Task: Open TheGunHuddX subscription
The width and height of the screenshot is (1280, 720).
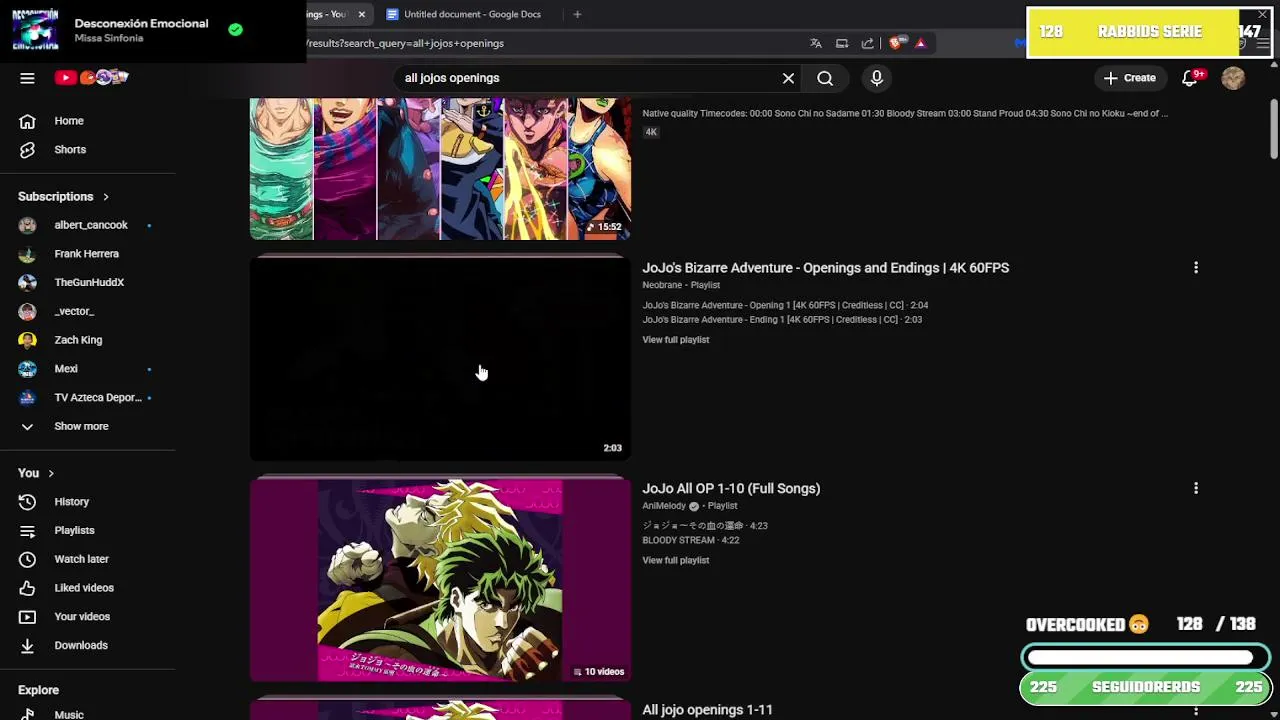Action: pos(88,283)
